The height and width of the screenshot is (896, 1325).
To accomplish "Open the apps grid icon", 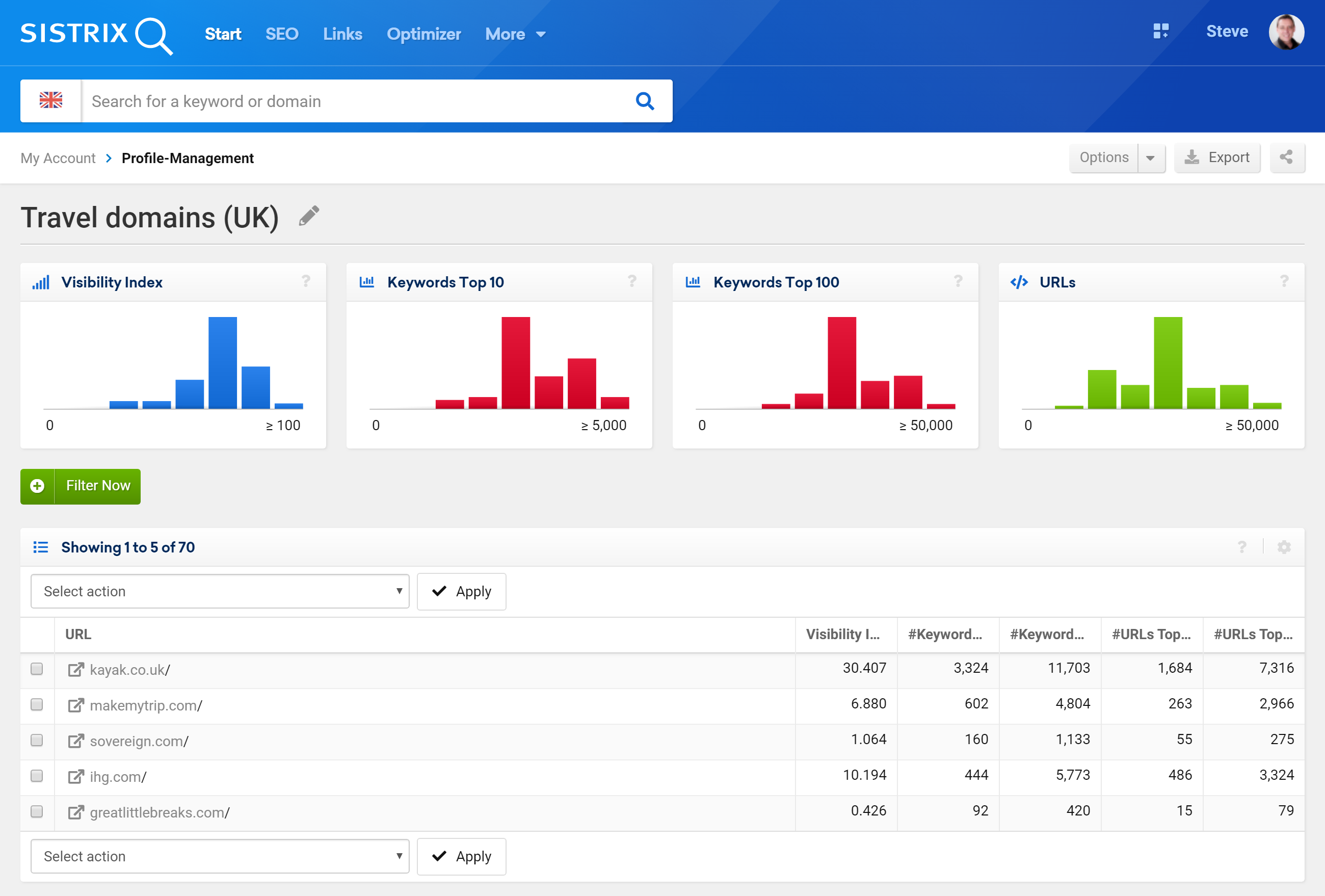I will (x=1161, y=32).
